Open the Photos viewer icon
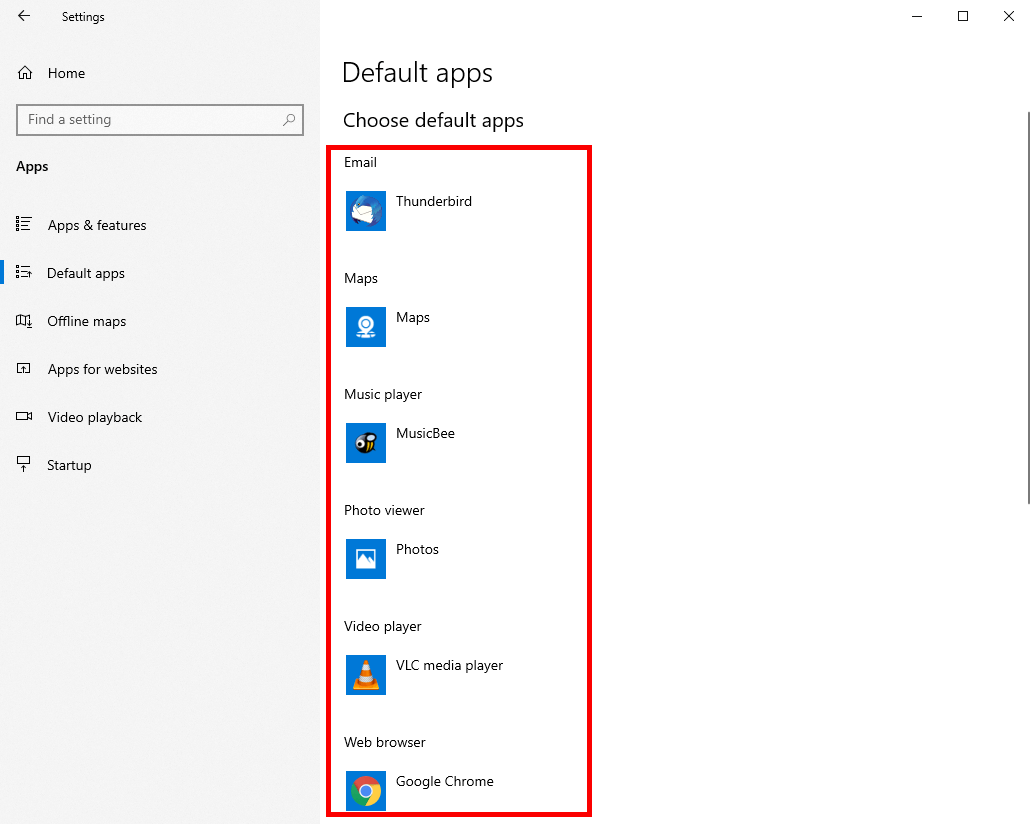This screenshot has width=1032, height=824. 365,559
